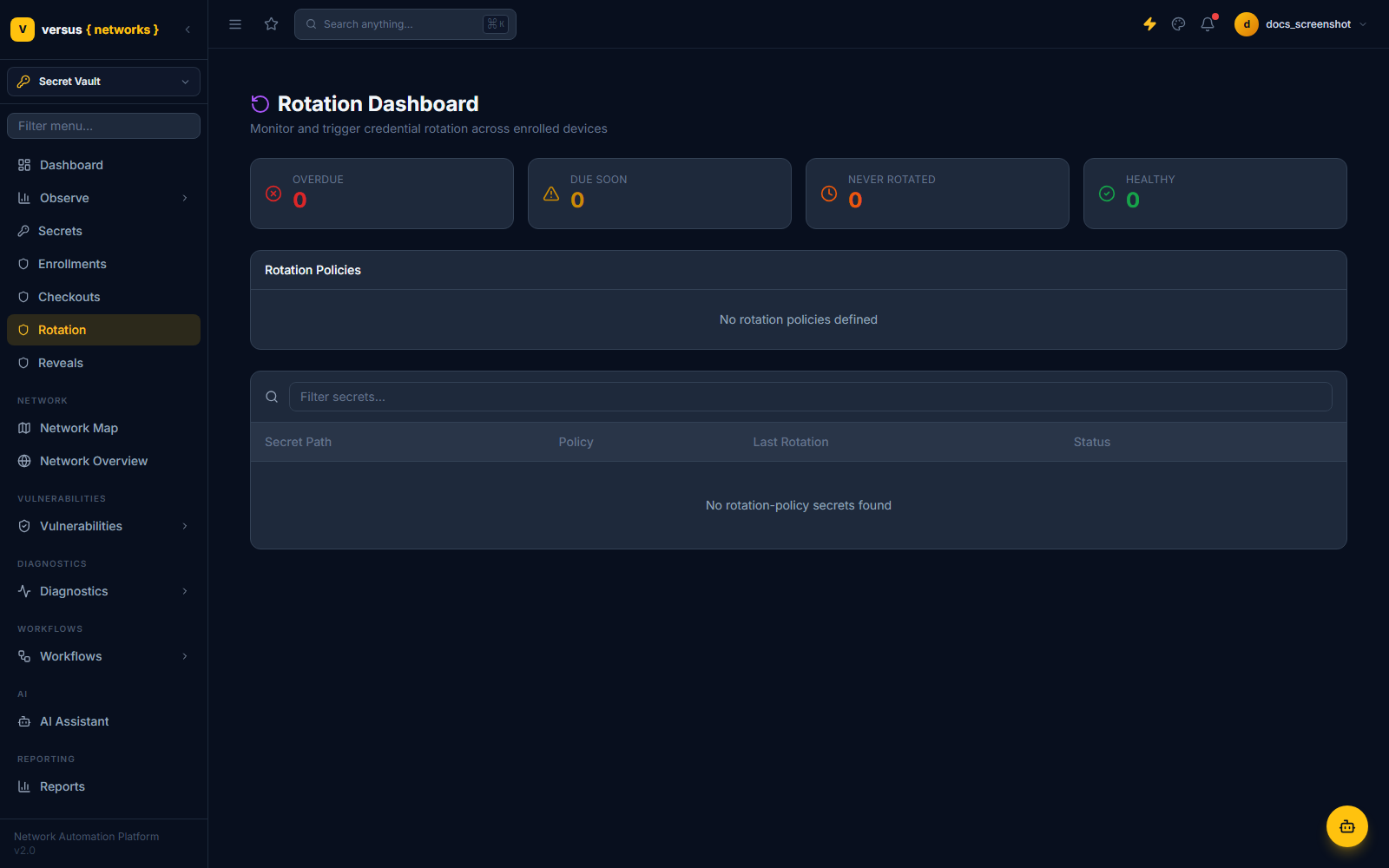This screenshot has height=868, width=1389.
Task: Click the Network Overview globe icon
Action: (x=24, y=461)
